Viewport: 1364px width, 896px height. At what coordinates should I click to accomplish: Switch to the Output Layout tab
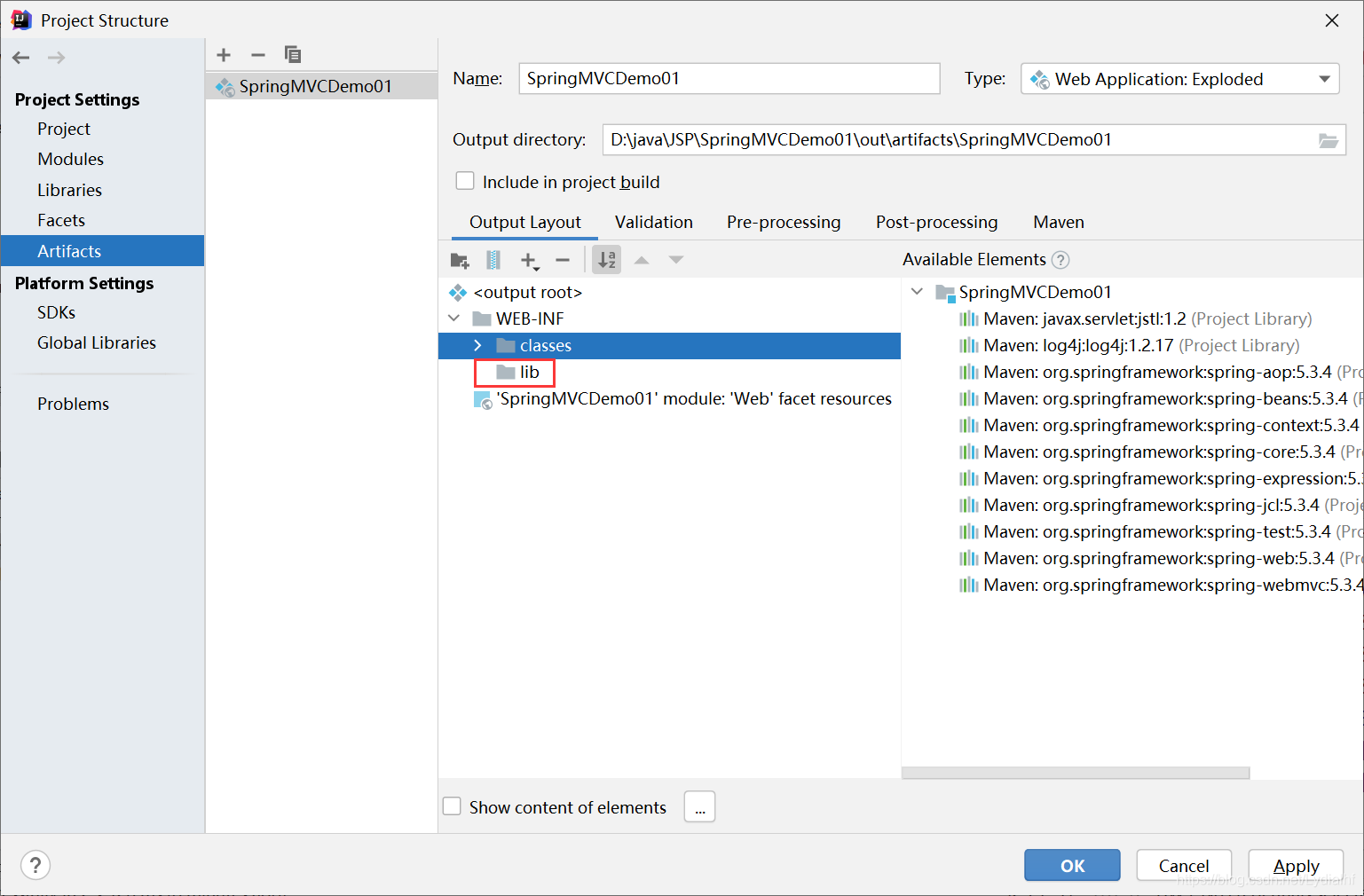coord(524,222)
